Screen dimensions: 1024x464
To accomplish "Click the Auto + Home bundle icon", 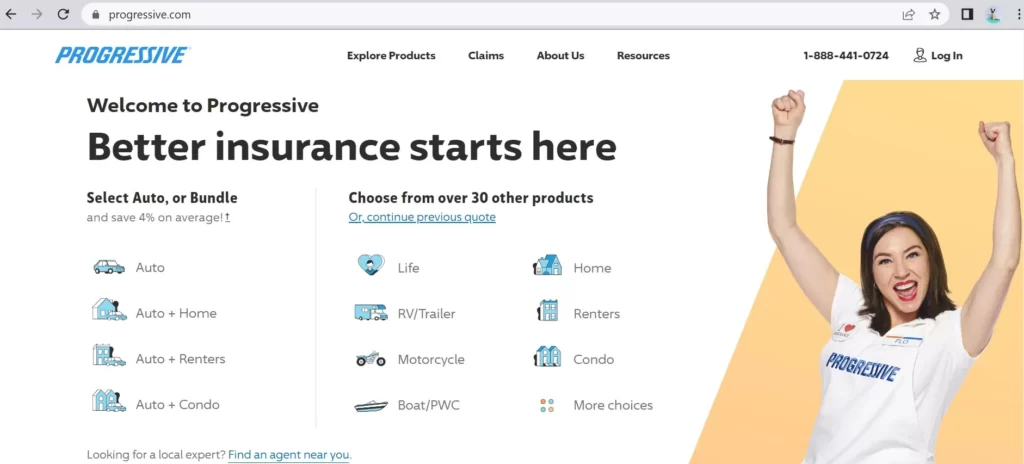I will [109, 310].
